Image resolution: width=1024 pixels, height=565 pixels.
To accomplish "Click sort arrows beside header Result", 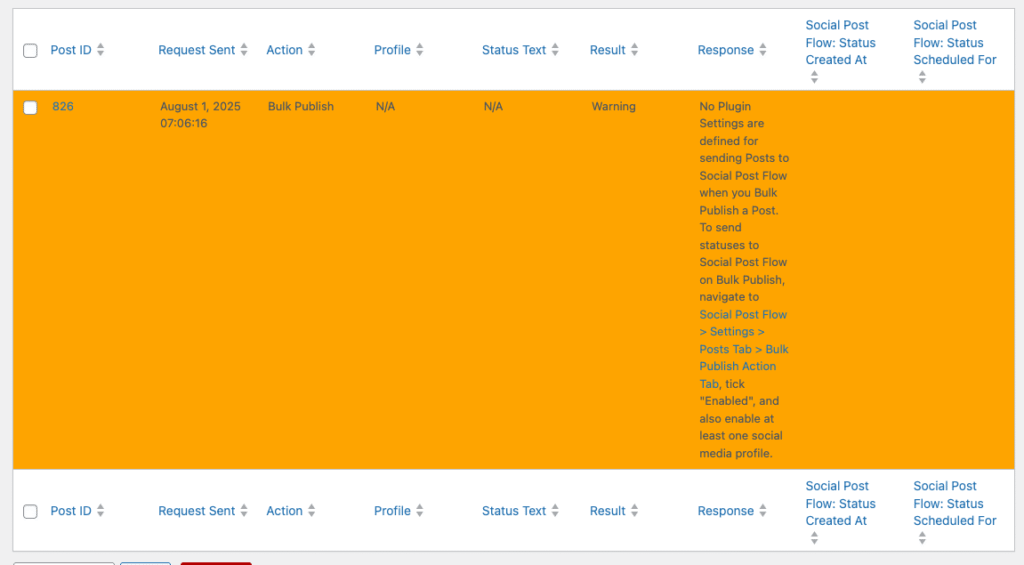I will pyautogui.click(x=635, y=50).
